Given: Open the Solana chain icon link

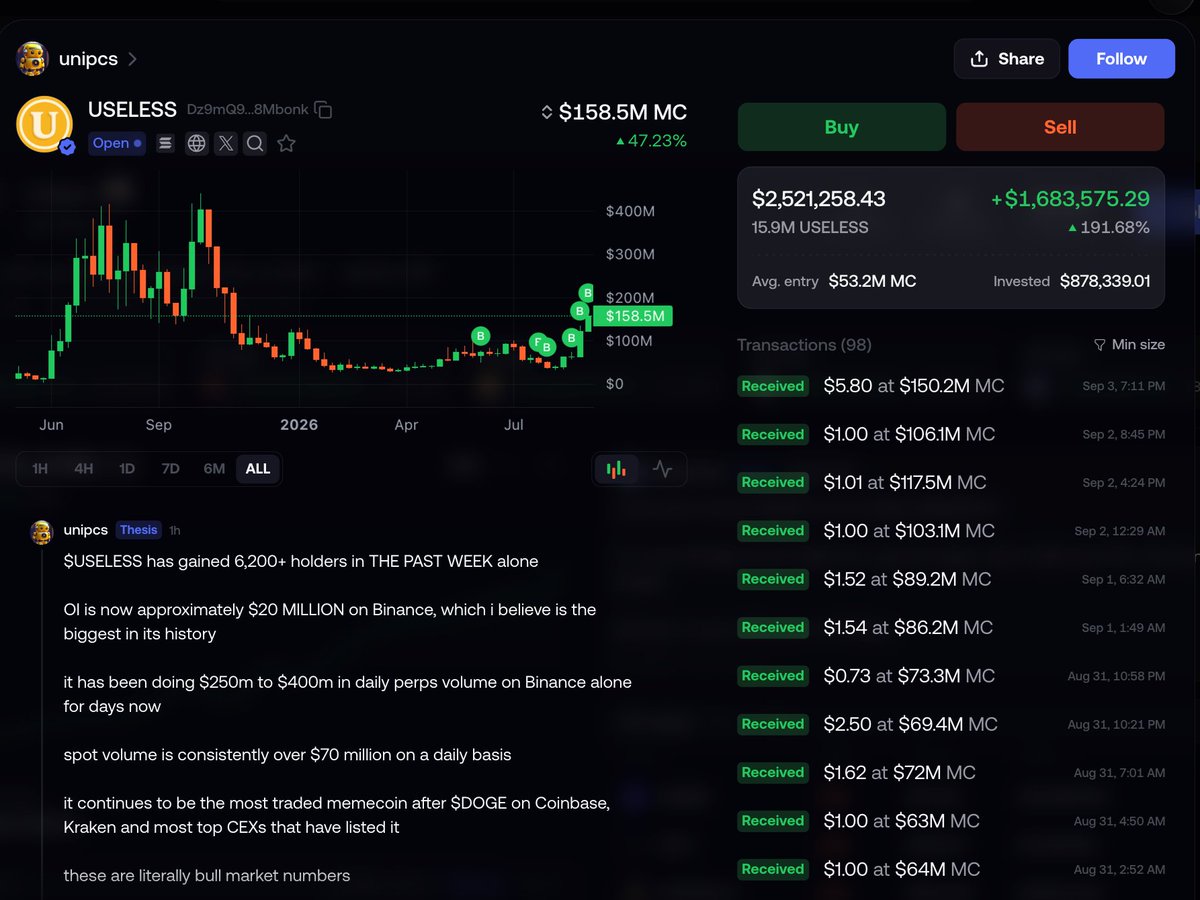Looking at the screenshot, I should (x=166, y=144).
